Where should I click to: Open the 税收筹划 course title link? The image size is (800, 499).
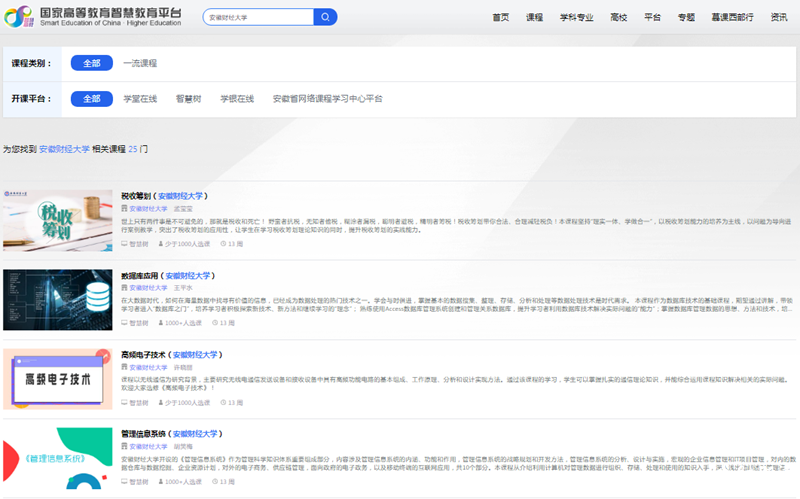click(x=135, y=196)
